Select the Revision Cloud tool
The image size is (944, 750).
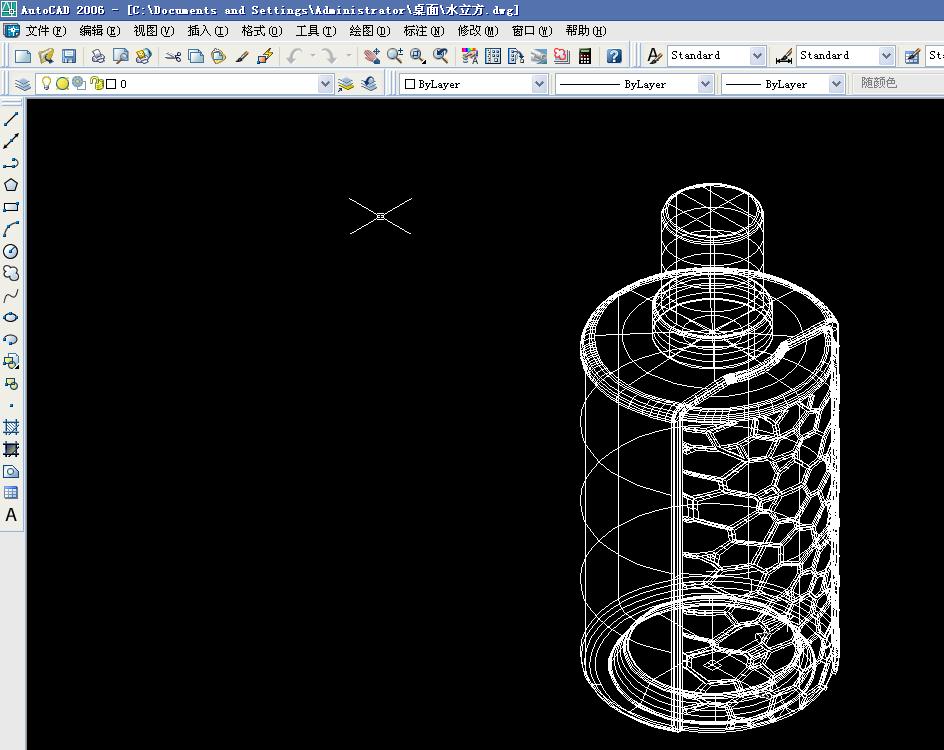[11, 273]
